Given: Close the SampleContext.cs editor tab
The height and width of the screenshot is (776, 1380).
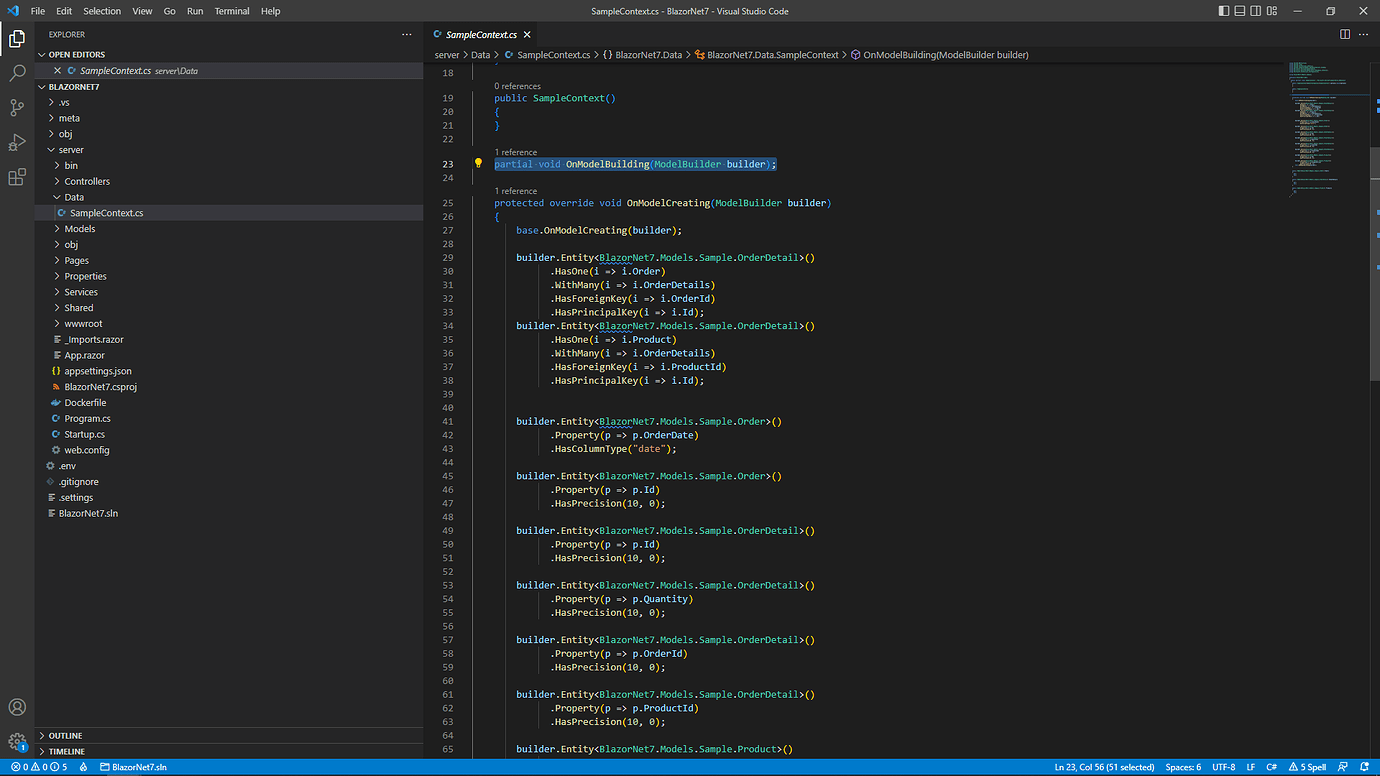Looking at the screenshot, I should tap(529, 34).
